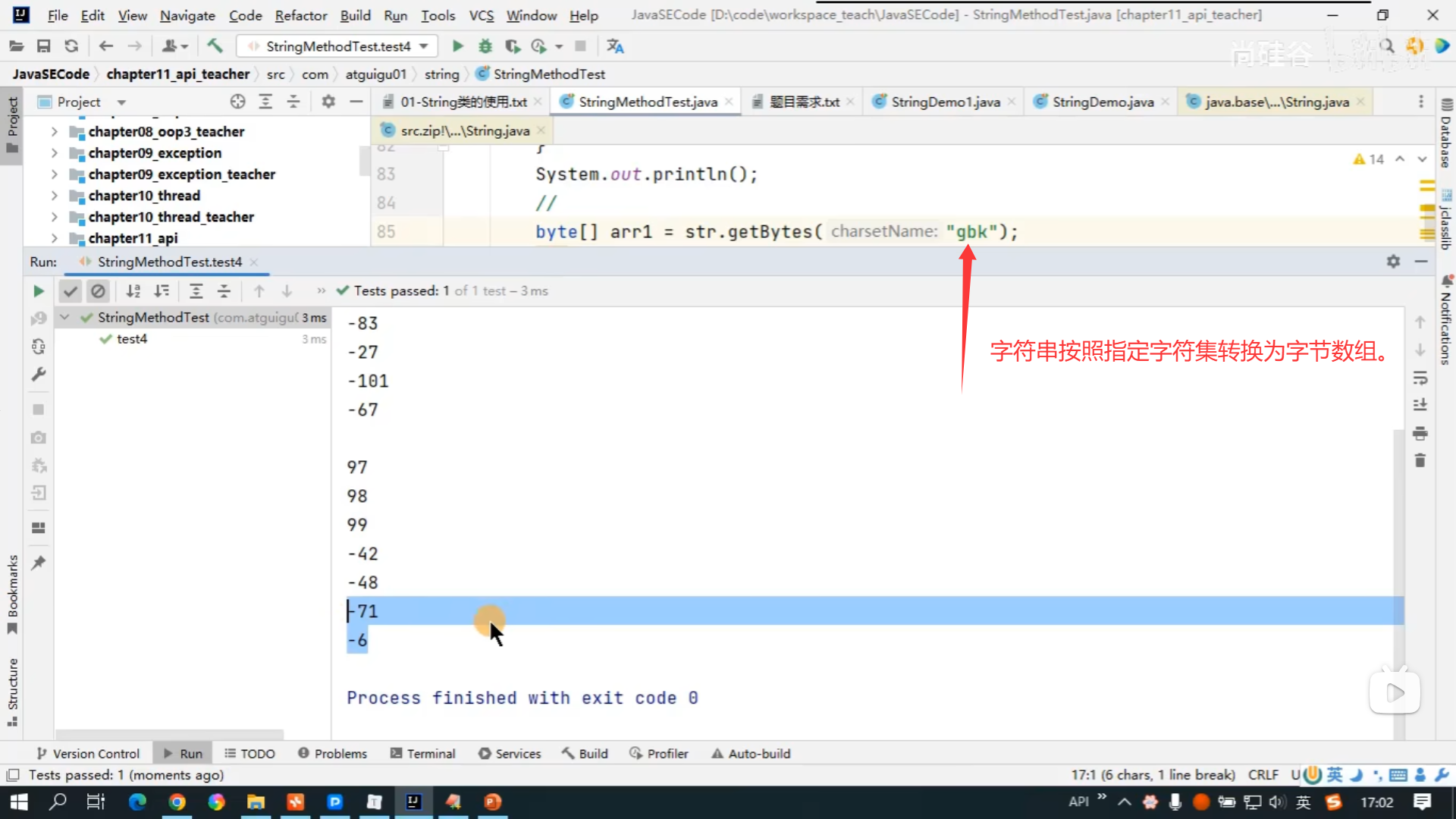Click the Debug bug icon in toolbar
This screenshot has height=819, width=1456.
(x=485, y=46)
